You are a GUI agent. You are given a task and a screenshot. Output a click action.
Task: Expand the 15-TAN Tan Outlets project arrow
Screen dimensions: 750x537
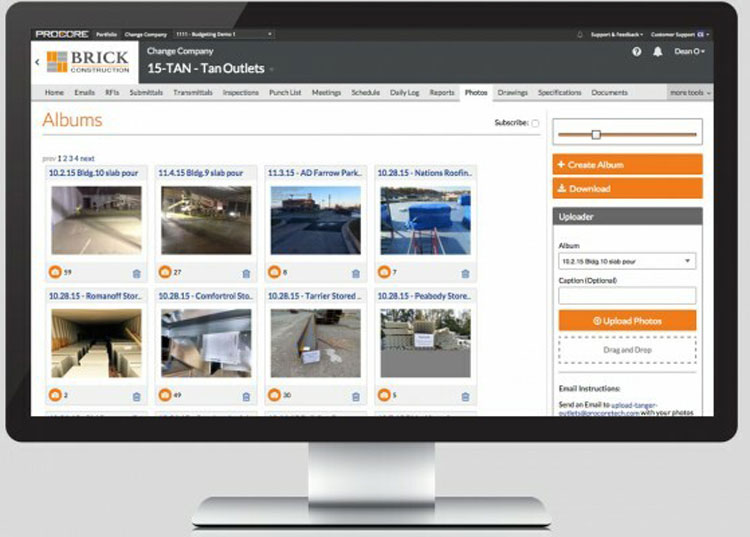tap(272, 69)
